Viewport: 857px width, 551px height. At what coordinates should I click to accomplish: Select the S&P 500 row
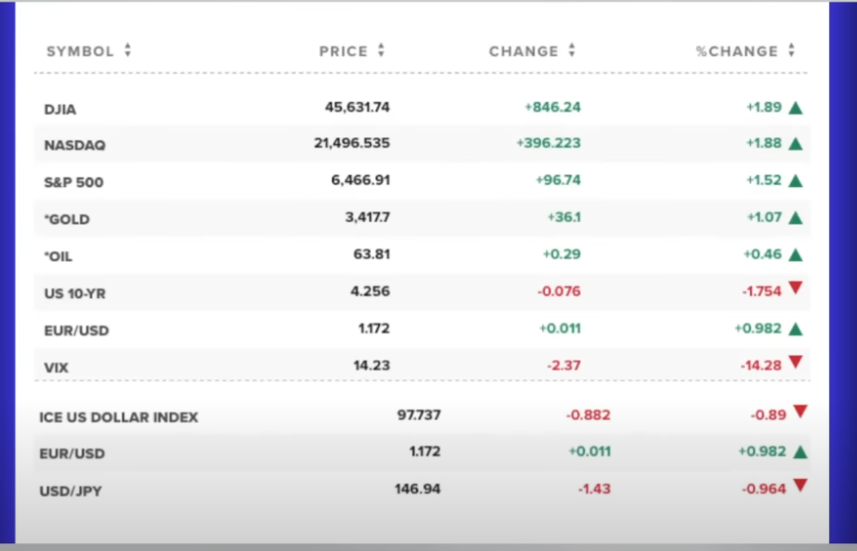(x=422, y=181)
